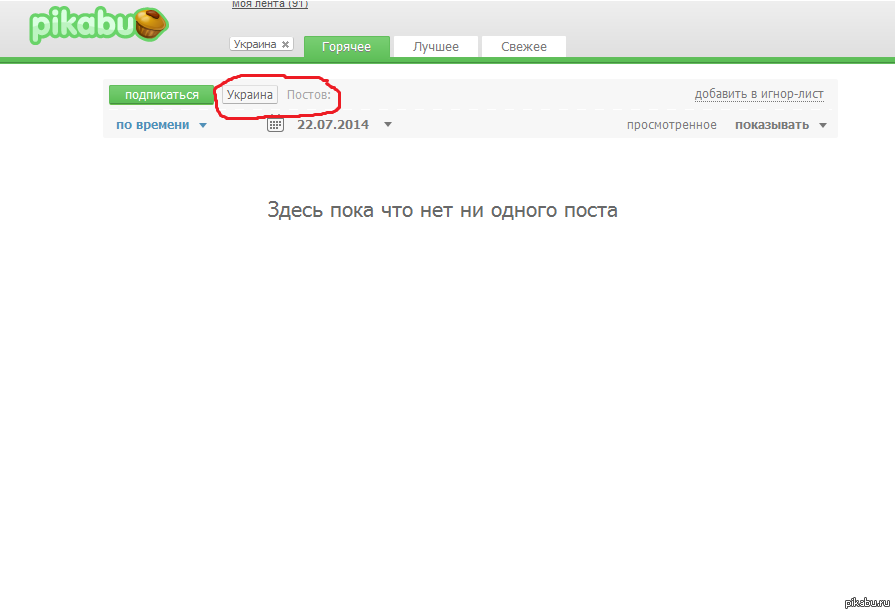Viewport: 895px width, 614px height.
Task: Expand the arrow after показывать
Action: pos(823,126)
